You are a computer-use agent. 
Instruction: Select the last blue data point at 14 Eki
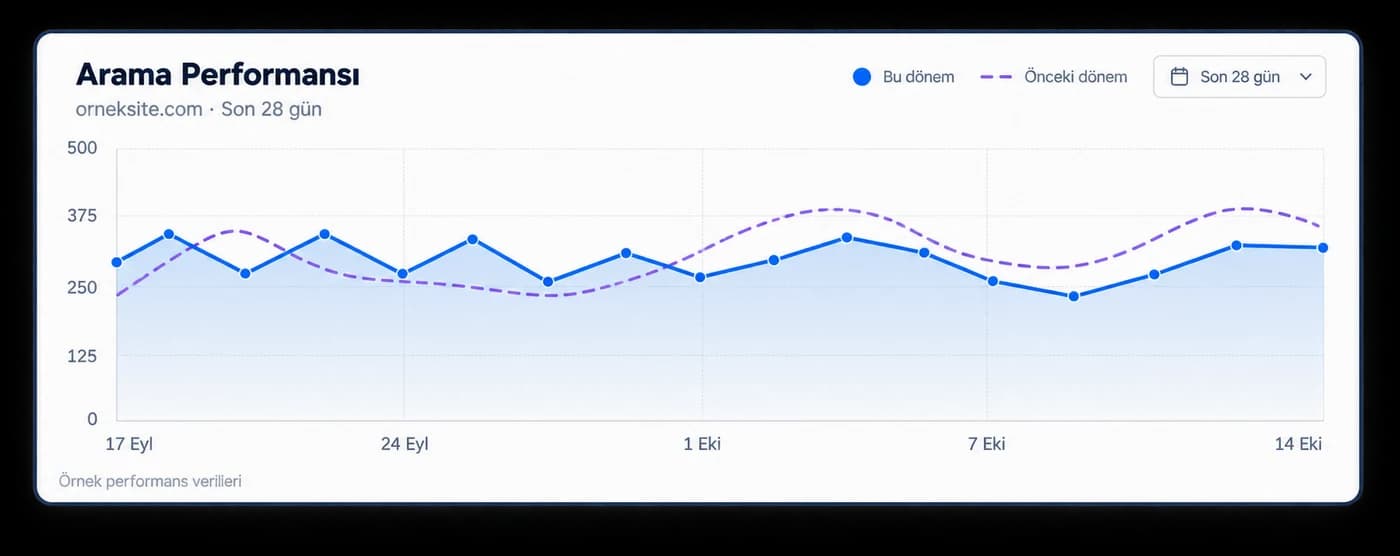[1323, 247]
